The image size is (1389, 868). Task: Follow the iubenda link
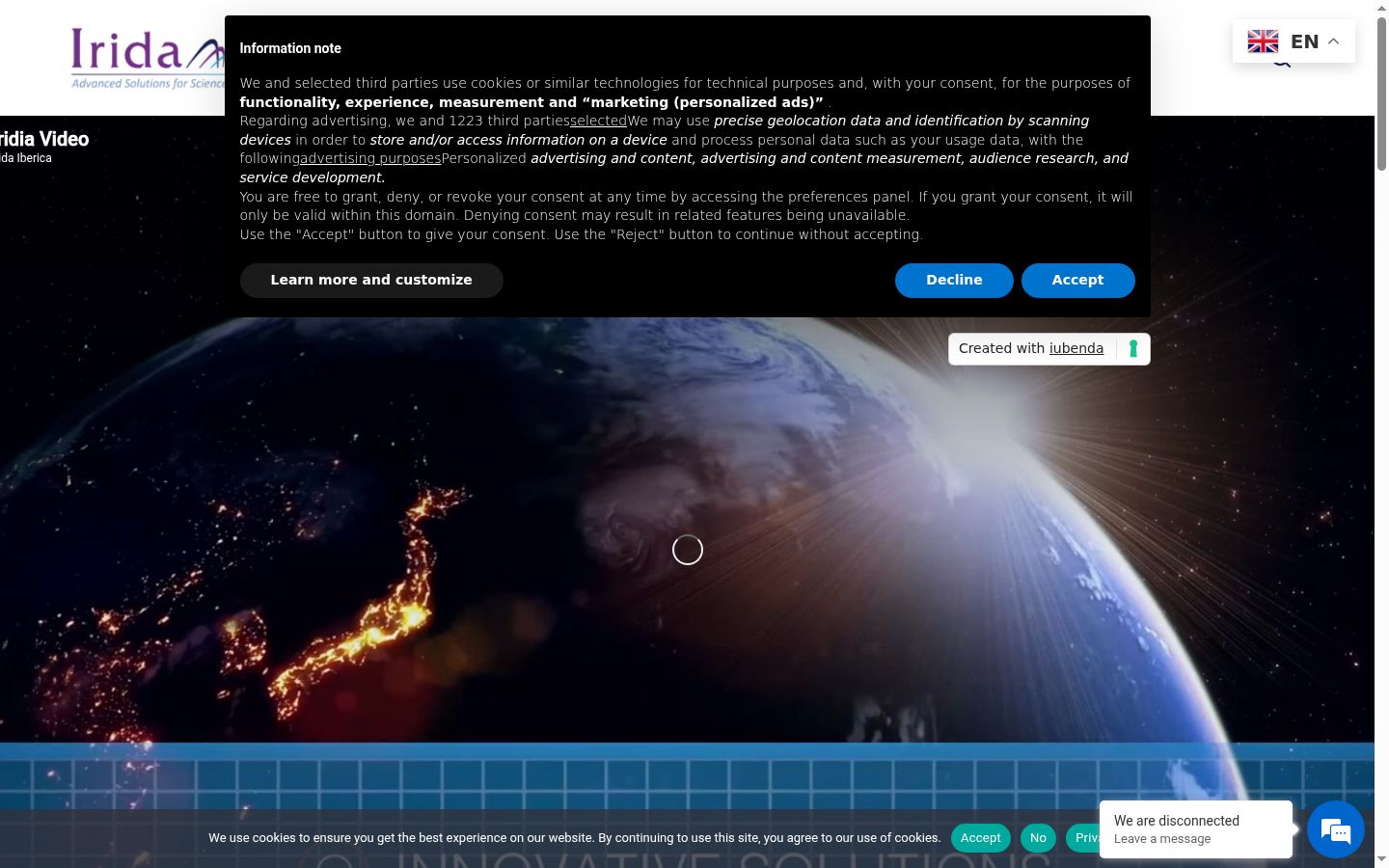(1076, 348)
